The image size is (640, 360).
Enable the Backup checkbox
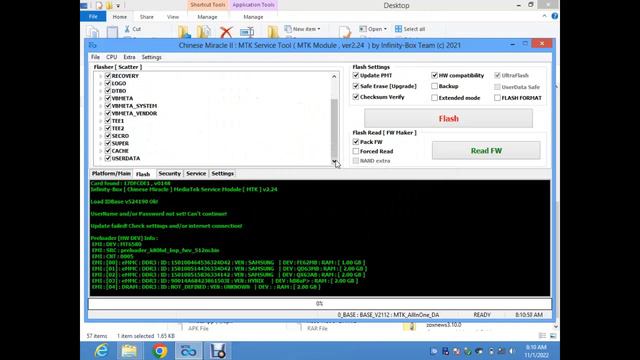click(434, 86)
